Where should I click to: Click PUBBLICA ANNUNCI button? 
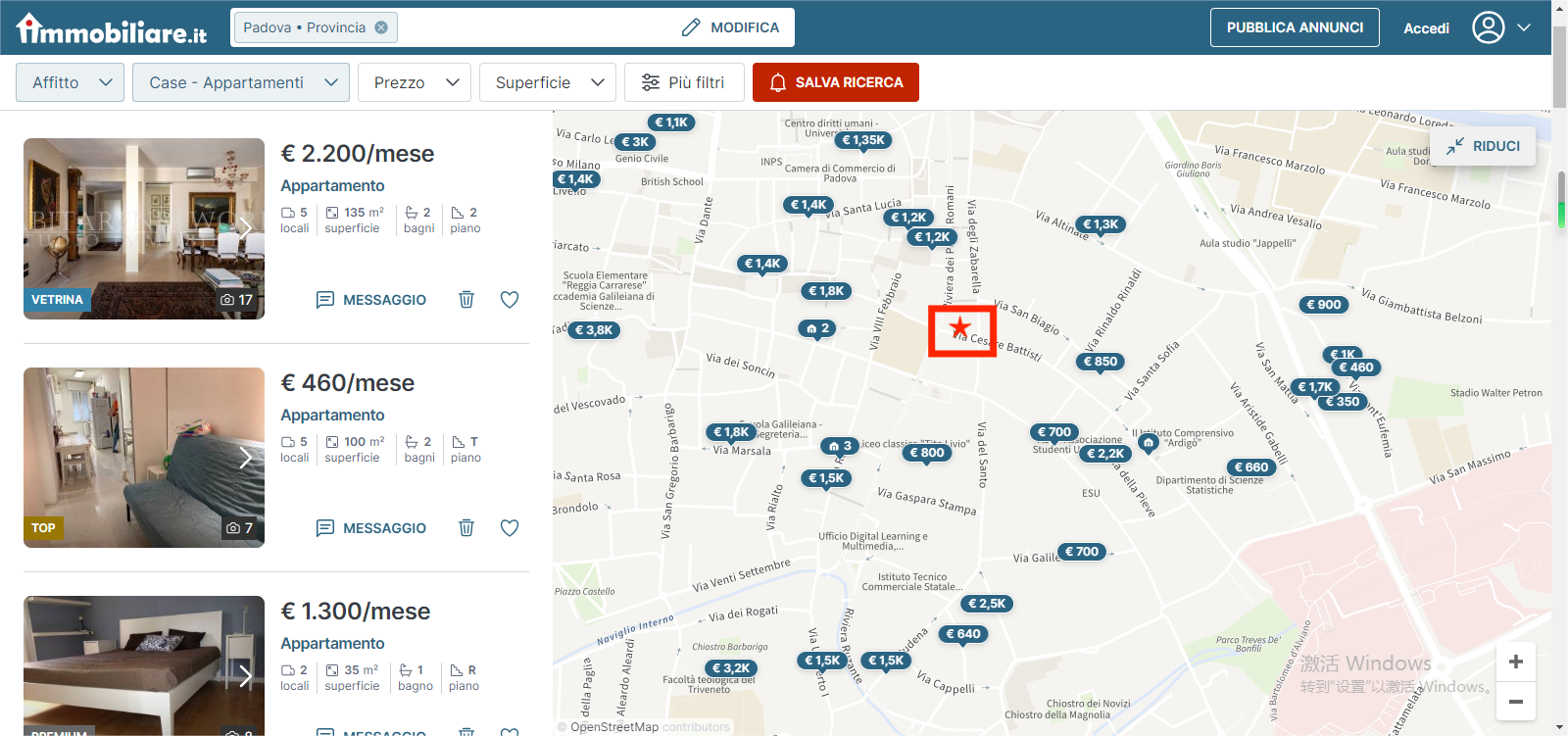coord(1295,27)
